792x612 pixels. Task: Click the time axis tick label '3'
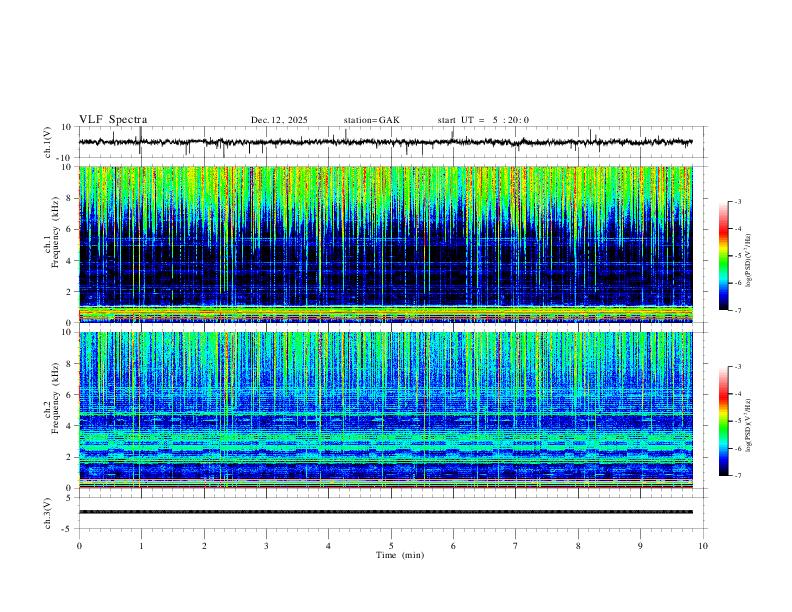click(266, 546)
